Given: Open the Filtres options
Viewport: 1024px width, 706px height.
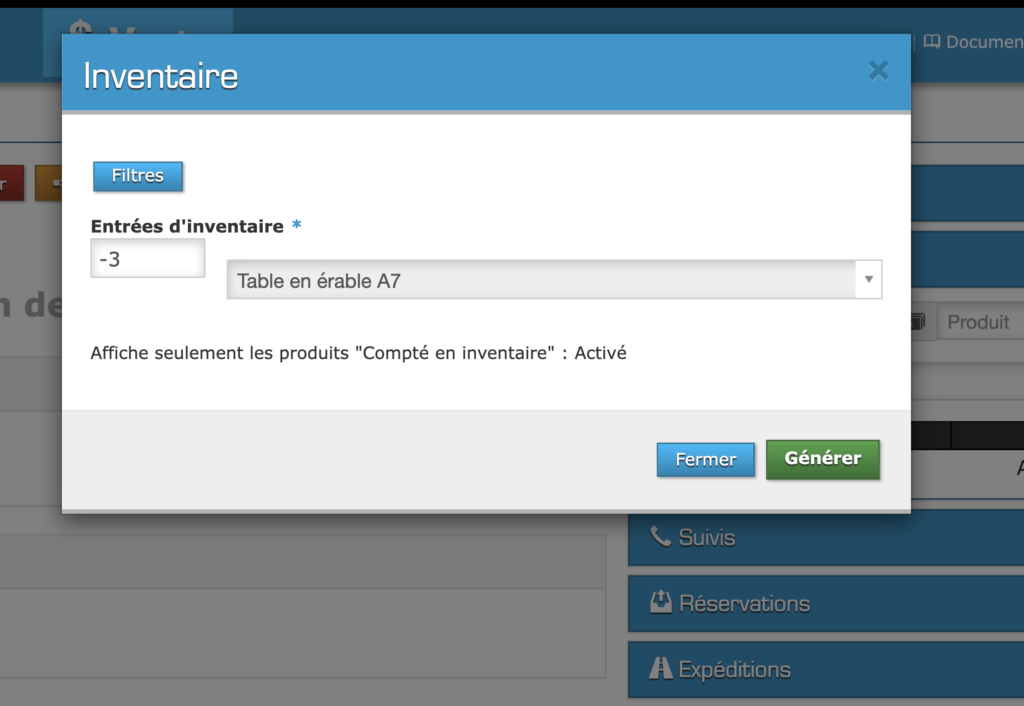Looking at the screenshot, I should [x=138, y=176].
